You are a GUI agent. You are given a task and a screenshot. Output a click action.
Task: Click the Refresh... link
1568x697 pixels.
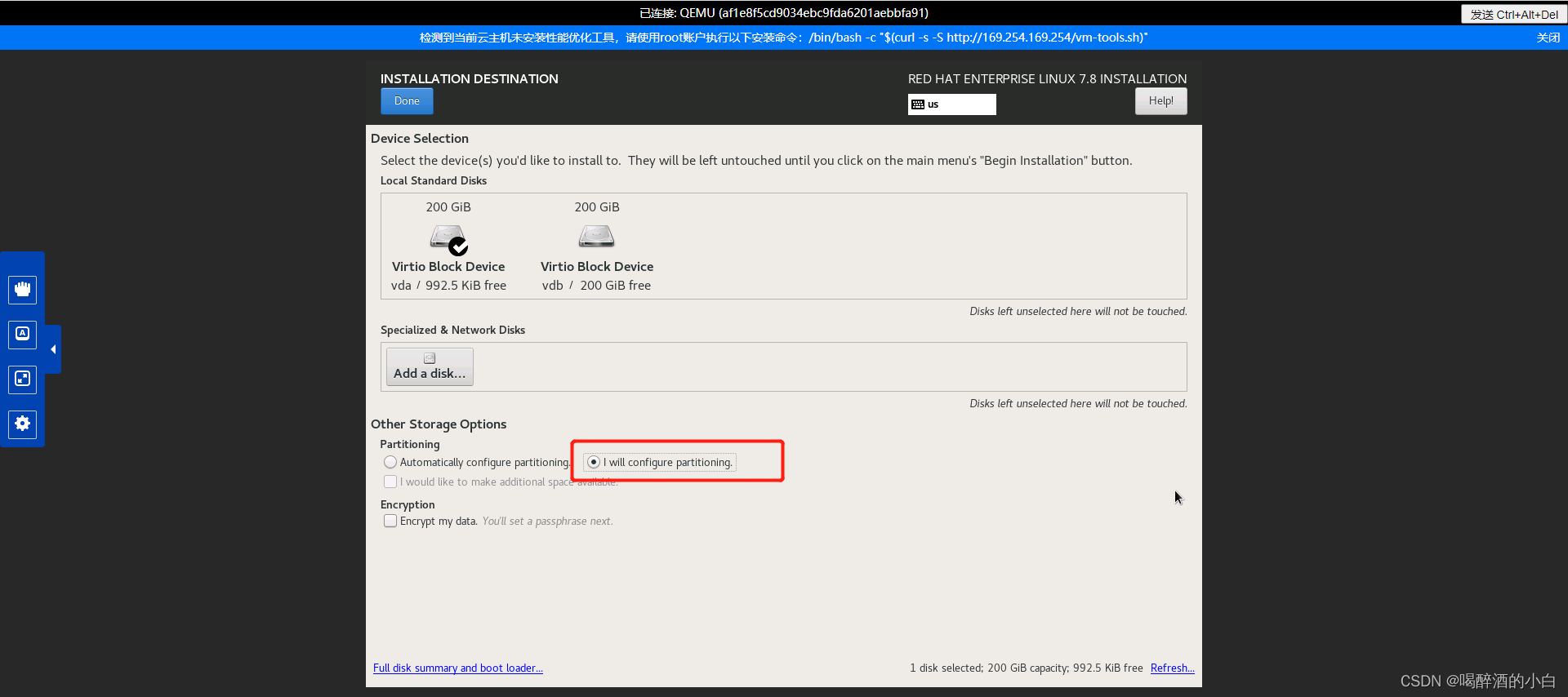[1172, 668]
